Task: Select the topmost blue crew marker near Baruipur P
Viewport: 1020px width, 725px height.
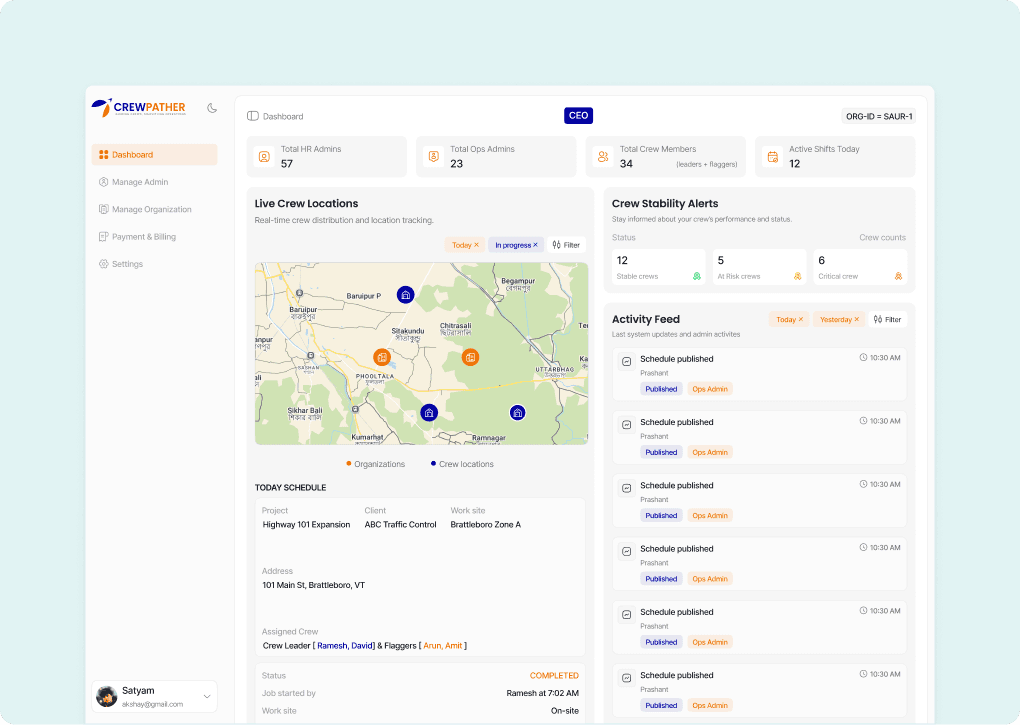Action: (405, 294)
